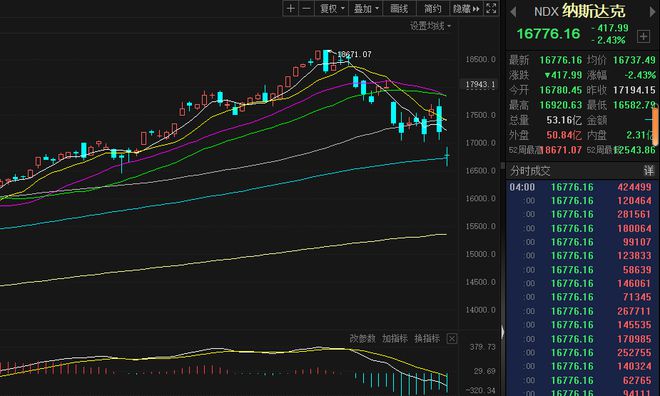Open the 叠加 overlay dropdown

(x=365, y=8)
